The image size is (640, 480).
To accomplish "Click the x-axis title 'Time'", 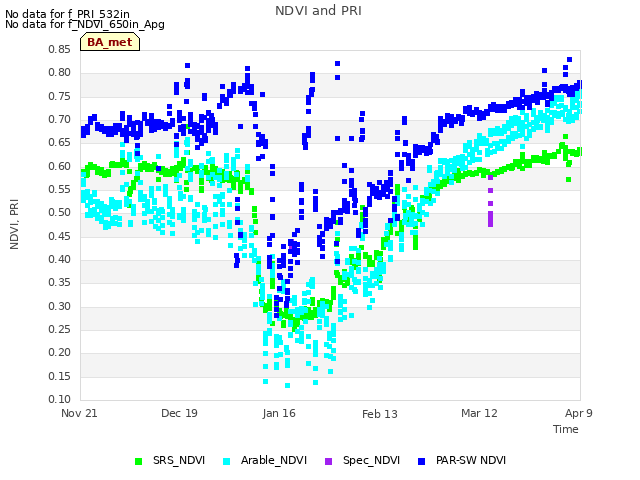I will pos(566,429).
